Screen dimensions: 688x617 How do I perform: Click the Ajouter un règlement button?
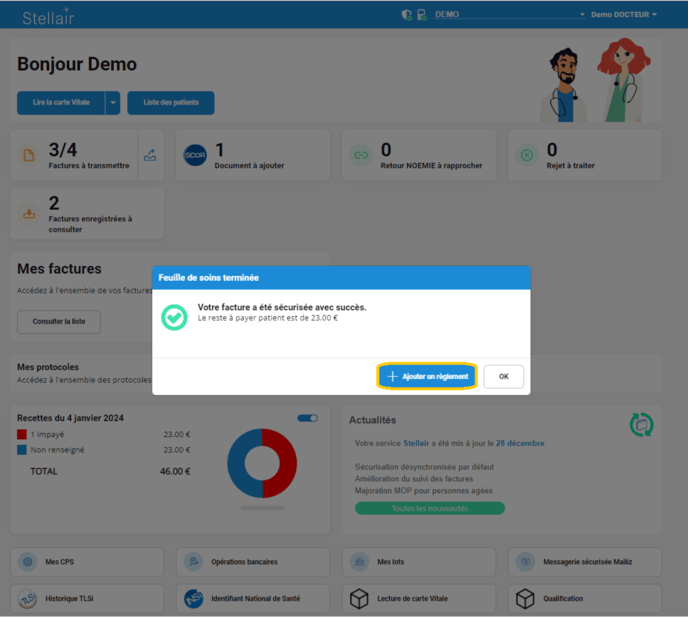tap(427, 376)
